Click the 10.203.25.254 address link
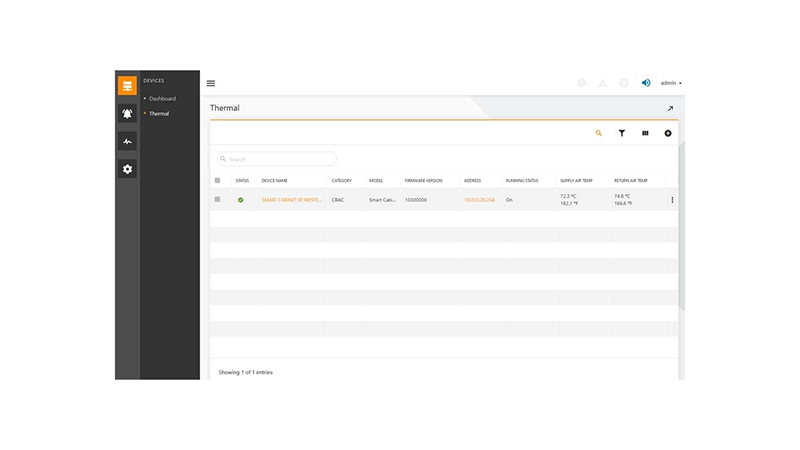 click(479, 200)
